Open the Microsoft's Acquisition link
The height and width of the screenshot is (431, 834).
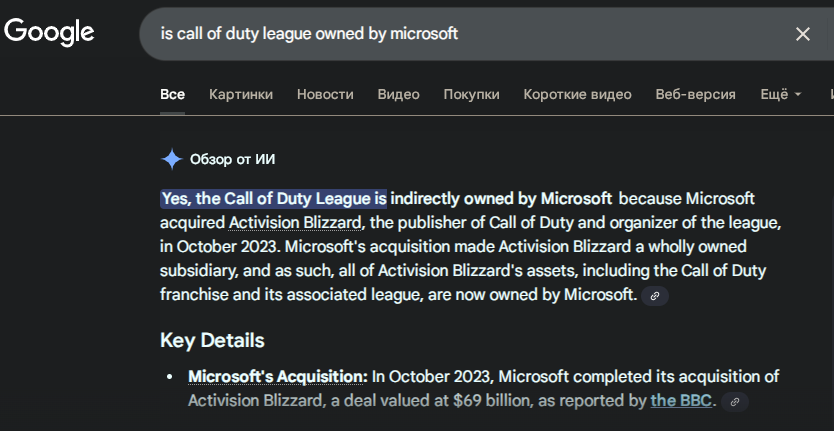click(x=277, y=376)
